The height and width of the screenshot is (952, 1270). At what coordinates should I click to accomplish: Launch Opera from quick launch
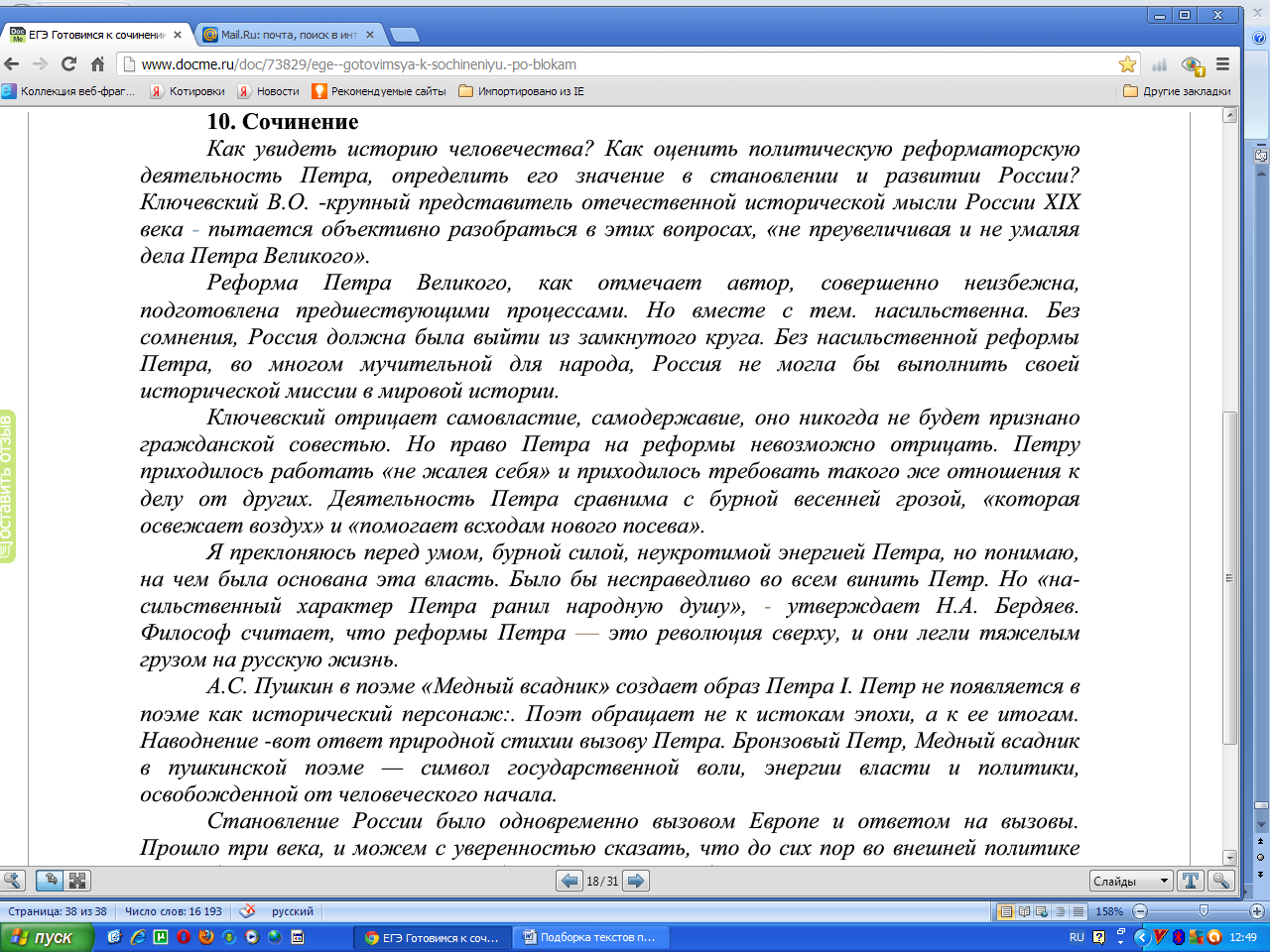(184, 937)
